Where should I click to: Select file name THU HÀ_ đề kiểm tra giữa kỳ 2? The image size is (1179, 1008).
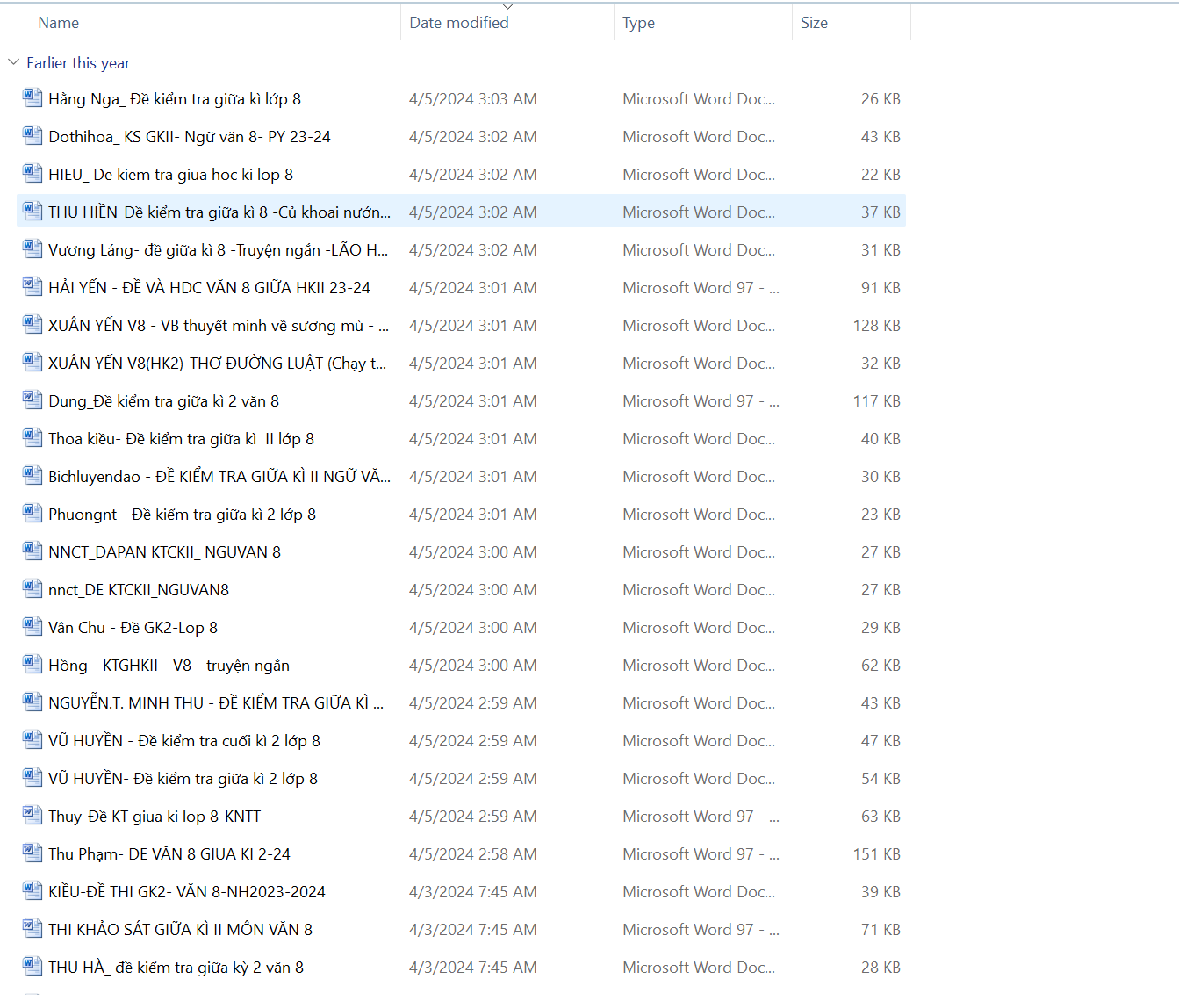pos(176,968)
